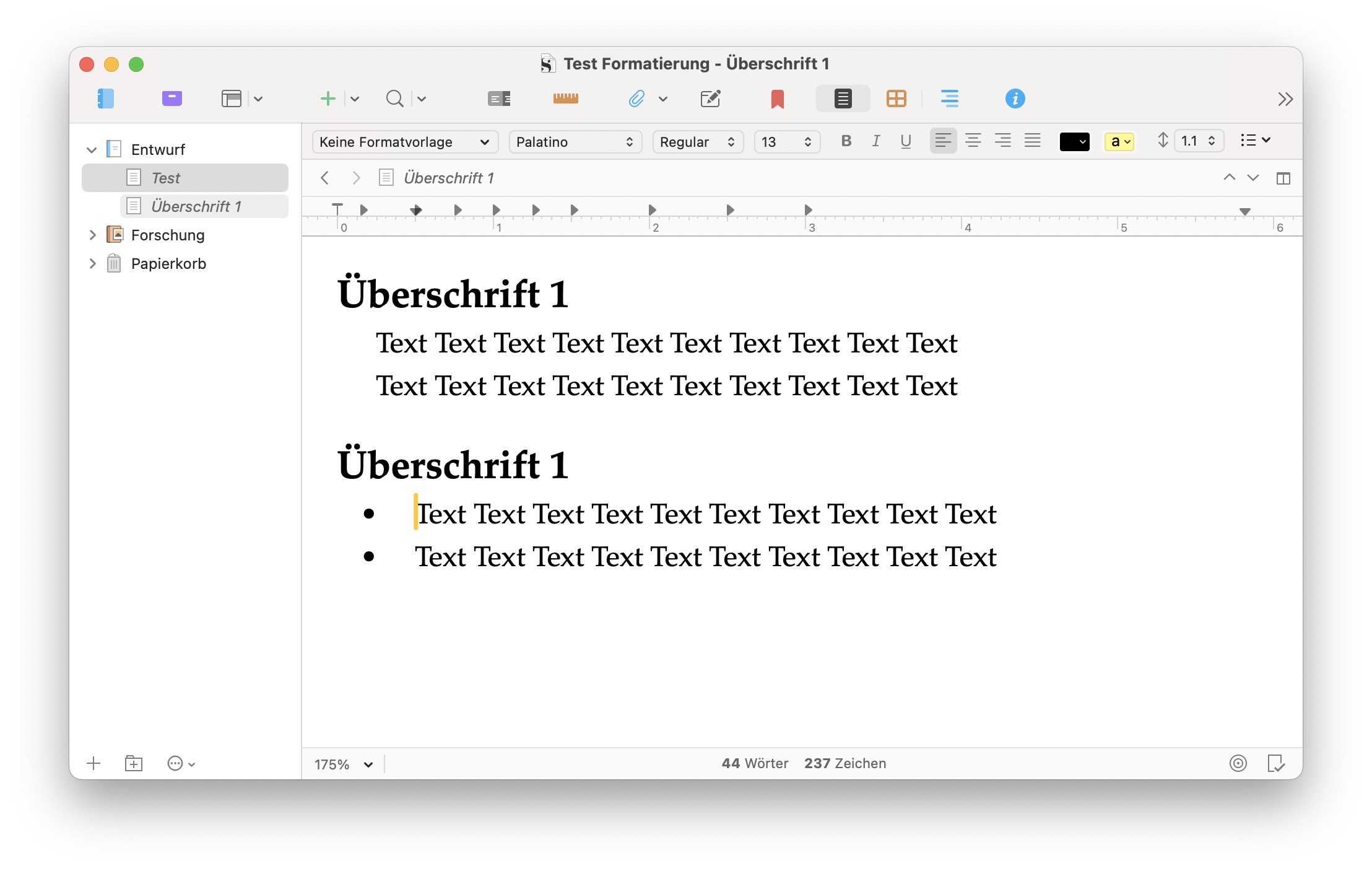Click the first Überschrift 1 heading
Viewport: 1372px width, 871px height.
(453, 294)
